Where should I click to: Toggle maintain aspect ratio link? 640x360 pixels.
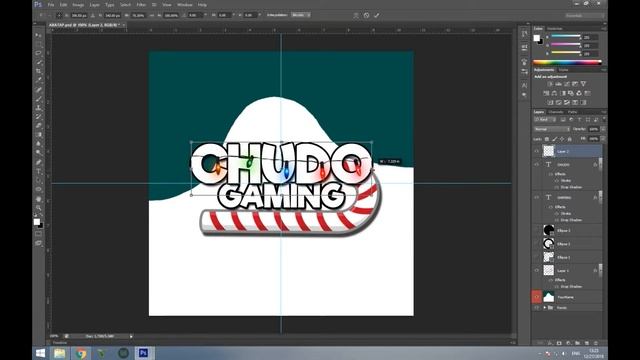coord(151,15)
